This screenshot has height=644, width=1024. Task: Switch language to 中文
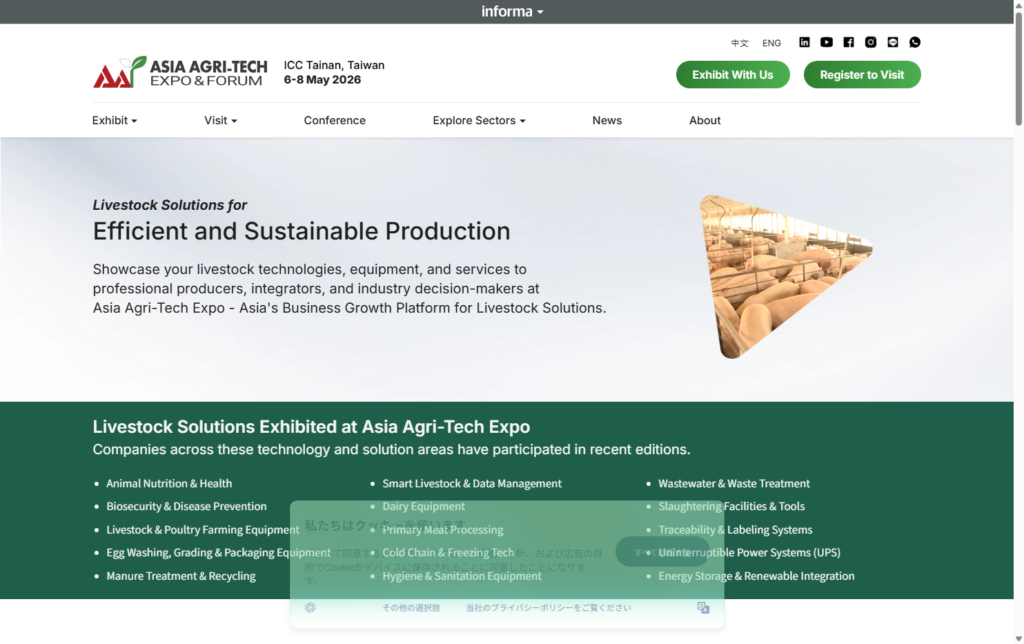point(739,43)
